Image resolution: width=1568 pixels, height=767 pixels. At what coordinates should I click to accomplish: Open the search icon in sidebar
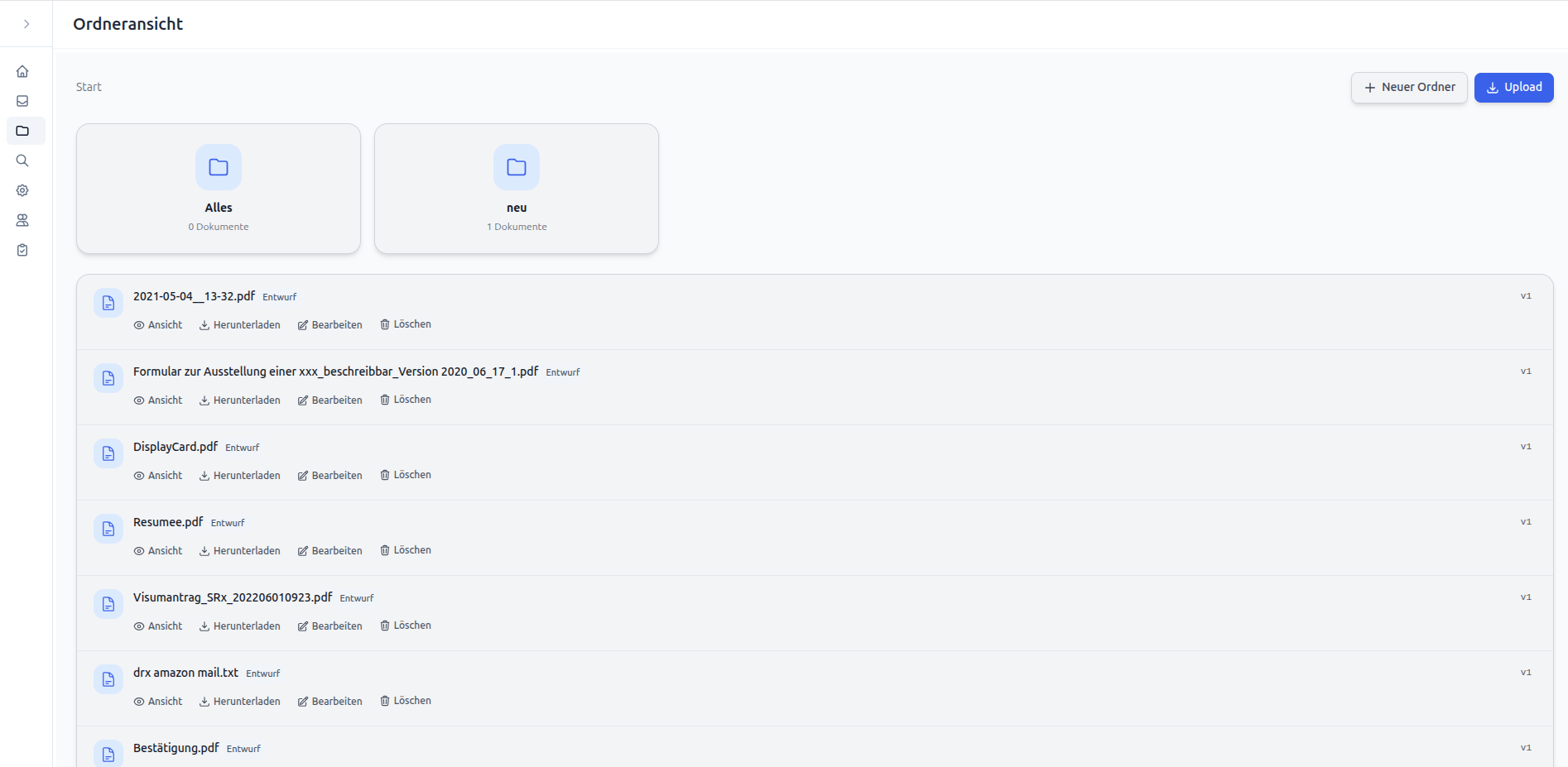22,161
